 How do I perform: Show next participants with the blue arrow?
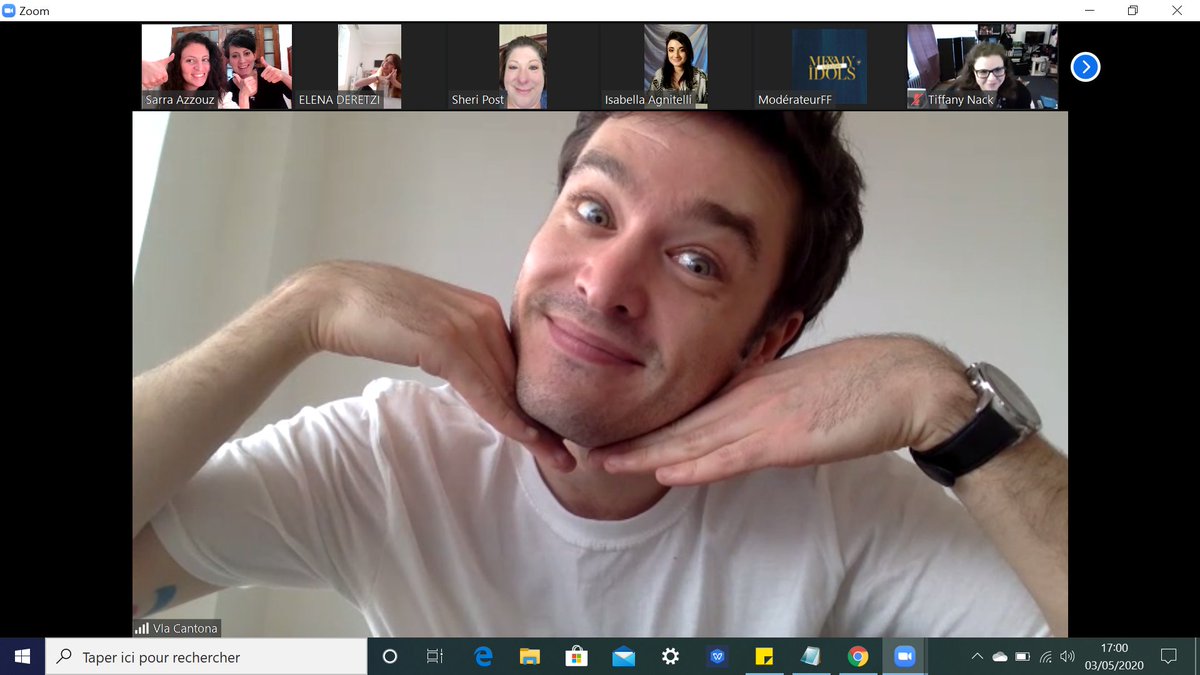click(x=1085, y=67)
